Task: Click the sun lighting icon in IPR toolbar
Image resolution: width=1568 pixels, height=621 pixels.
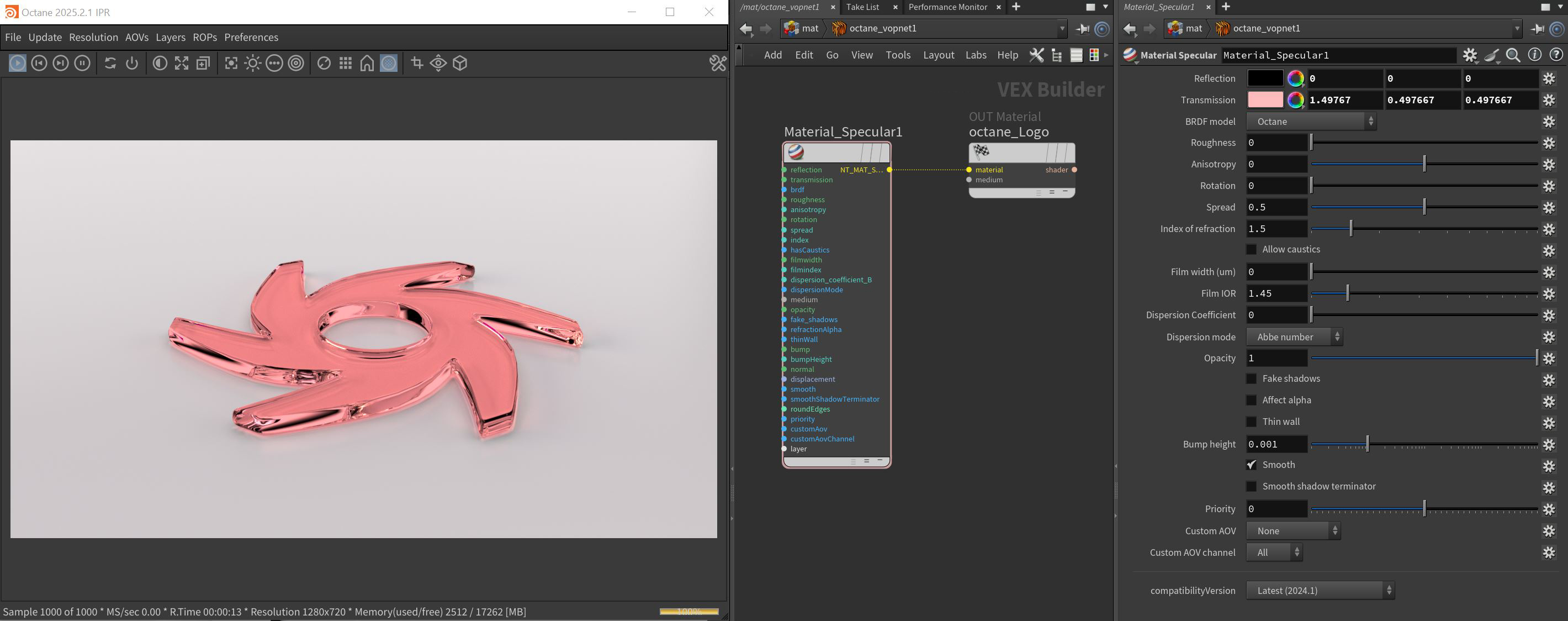Action: [253, 63]
